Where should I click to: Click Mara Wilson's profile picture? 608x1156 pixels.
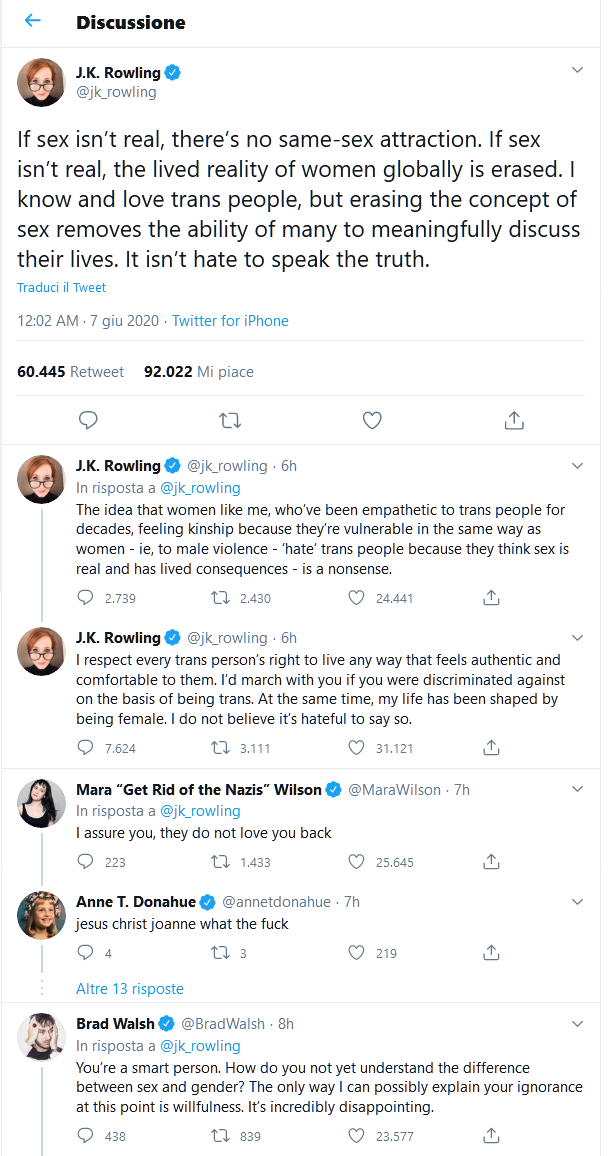(41, 800)
